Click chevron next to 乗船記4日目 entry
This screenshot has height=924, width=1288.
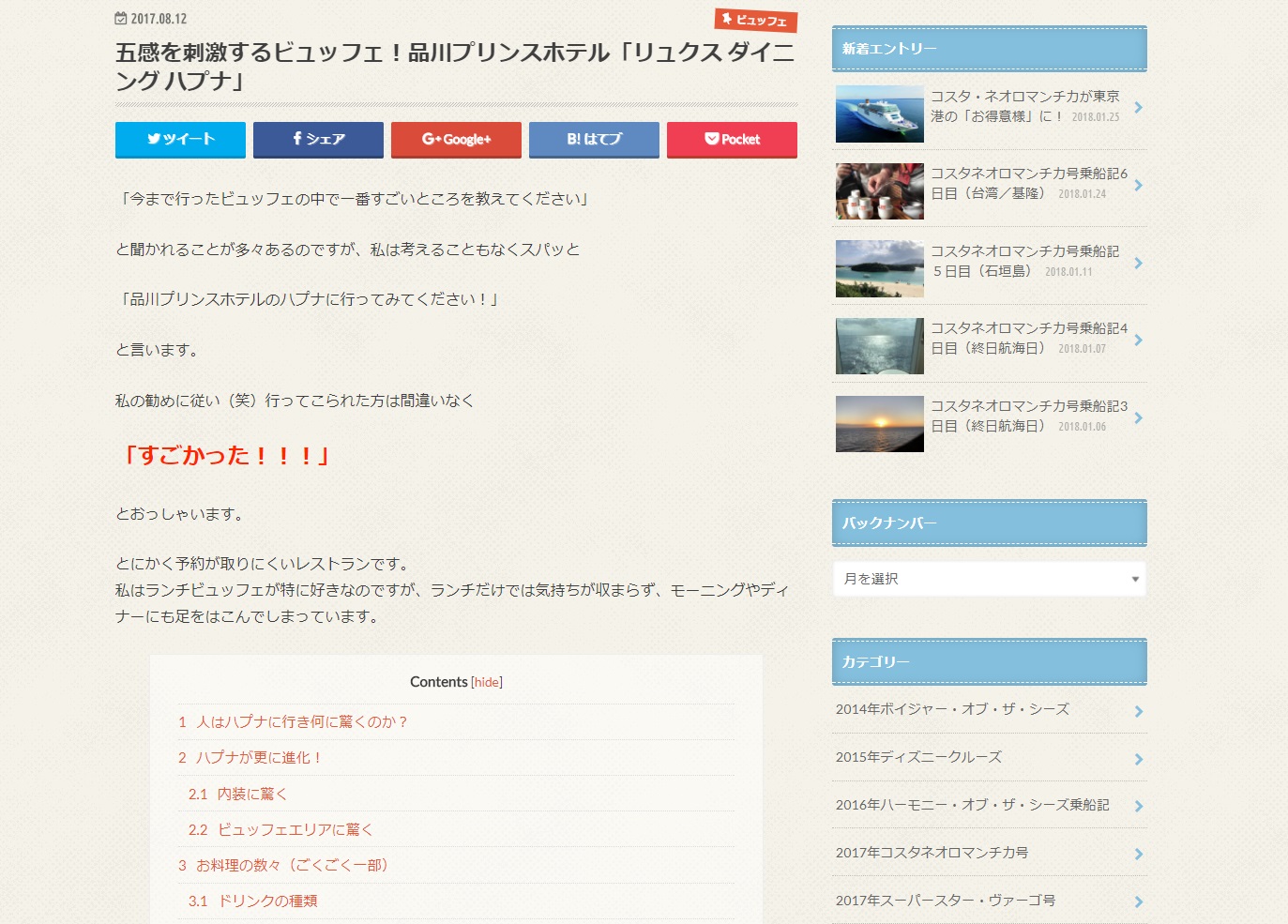1138,340
